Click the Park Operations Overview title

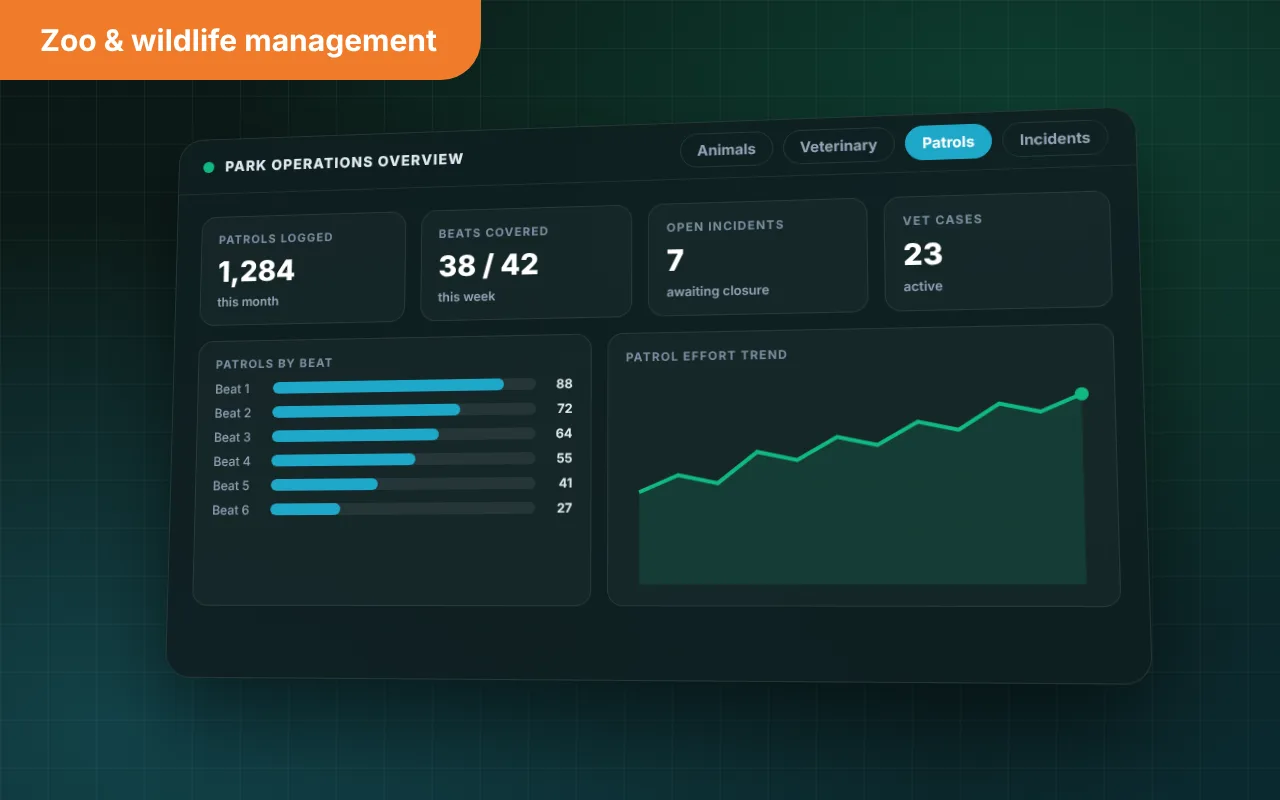pyautogui.click(x=344, y=162)
